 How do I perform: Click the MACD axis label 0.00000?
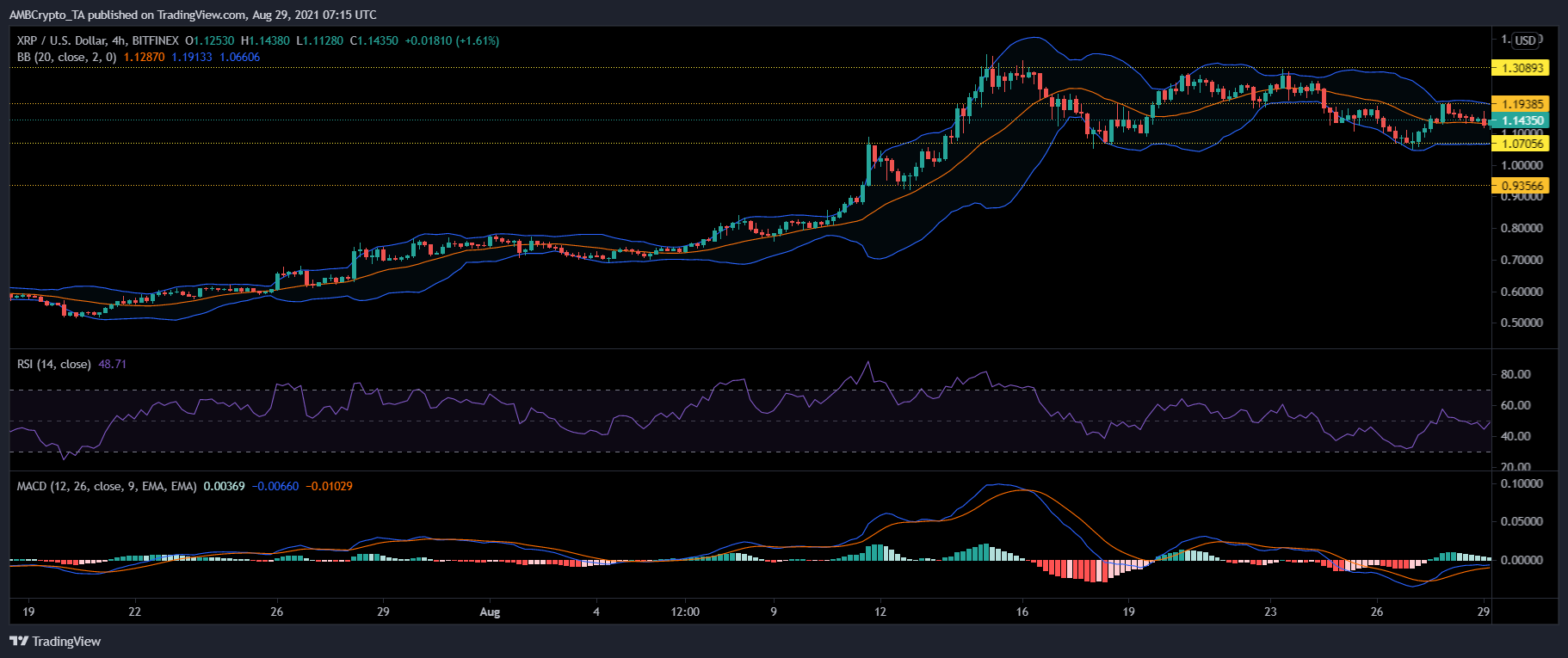[x=1522, y=559]
